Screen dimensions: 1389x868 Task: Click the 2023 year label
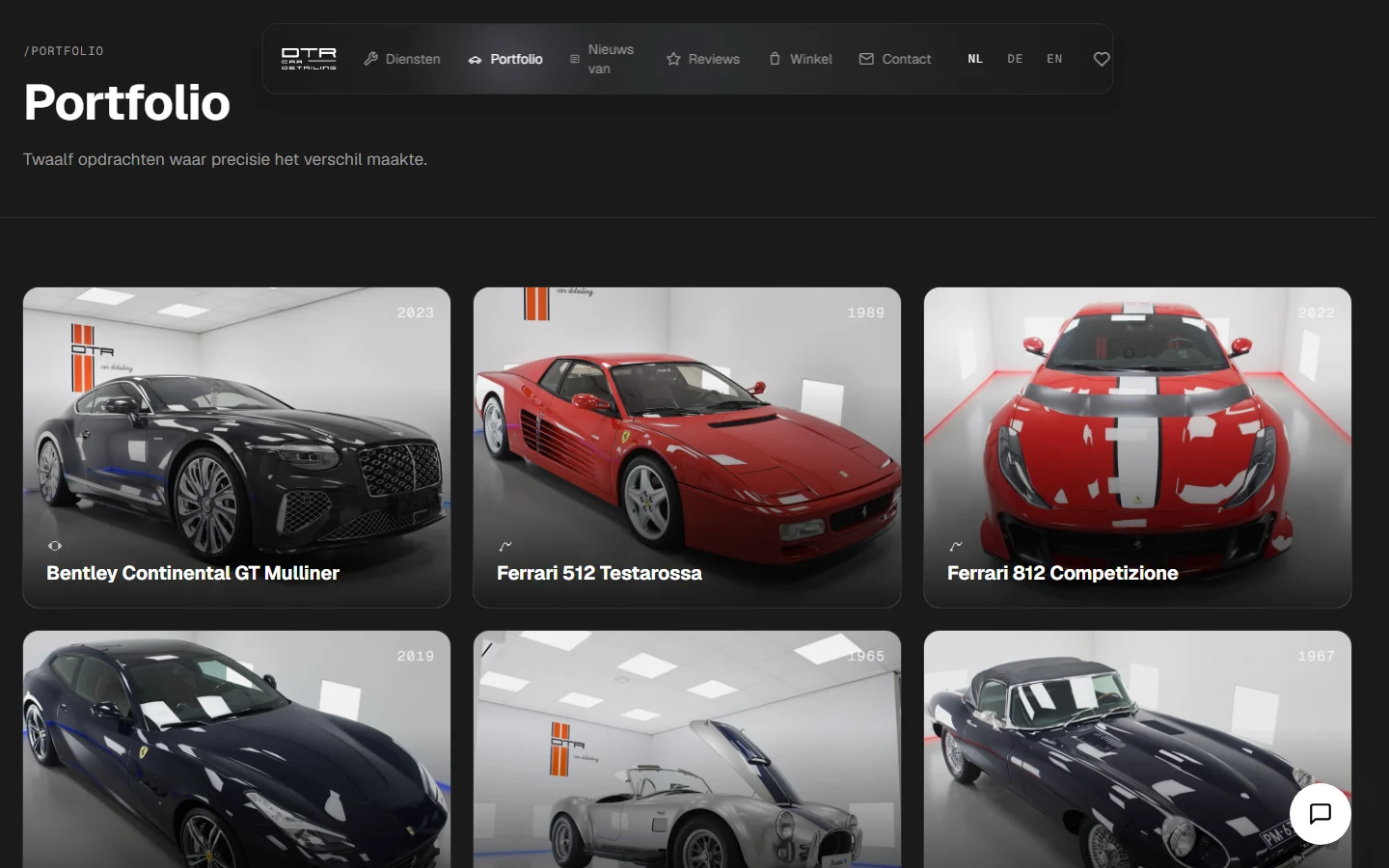coord(416,312)
